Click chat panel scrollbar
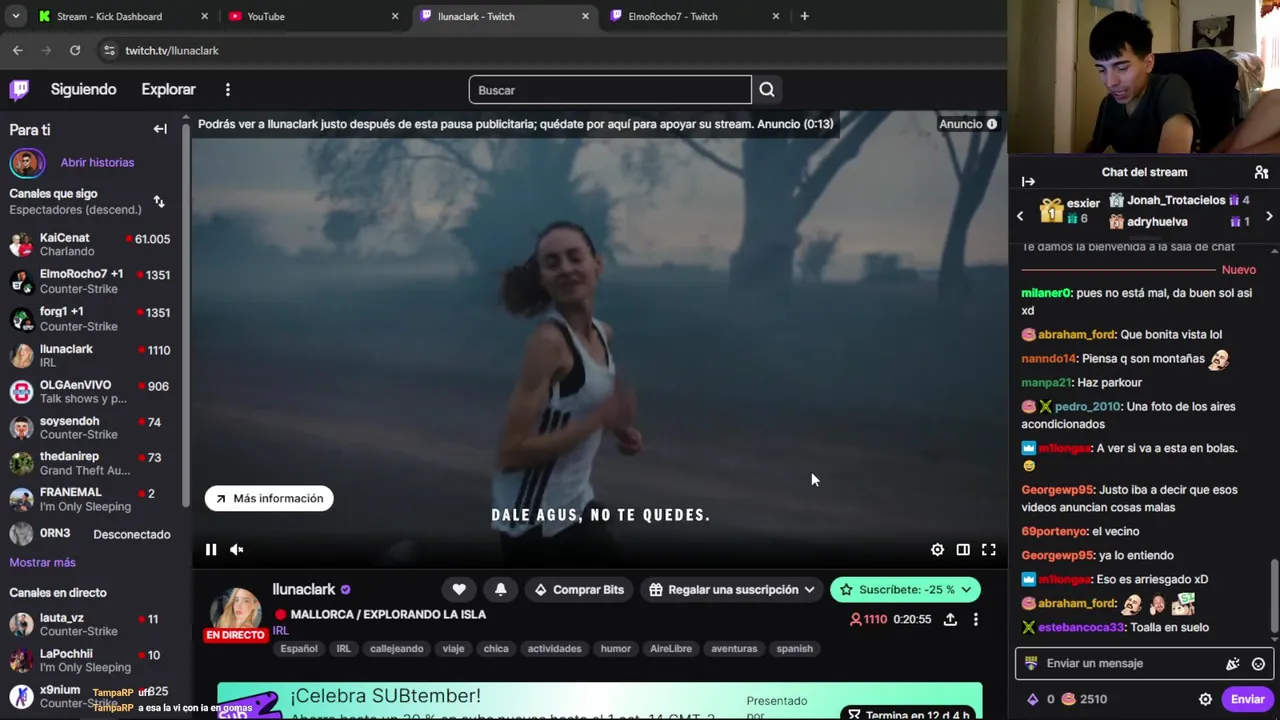 pos(1274,595)
